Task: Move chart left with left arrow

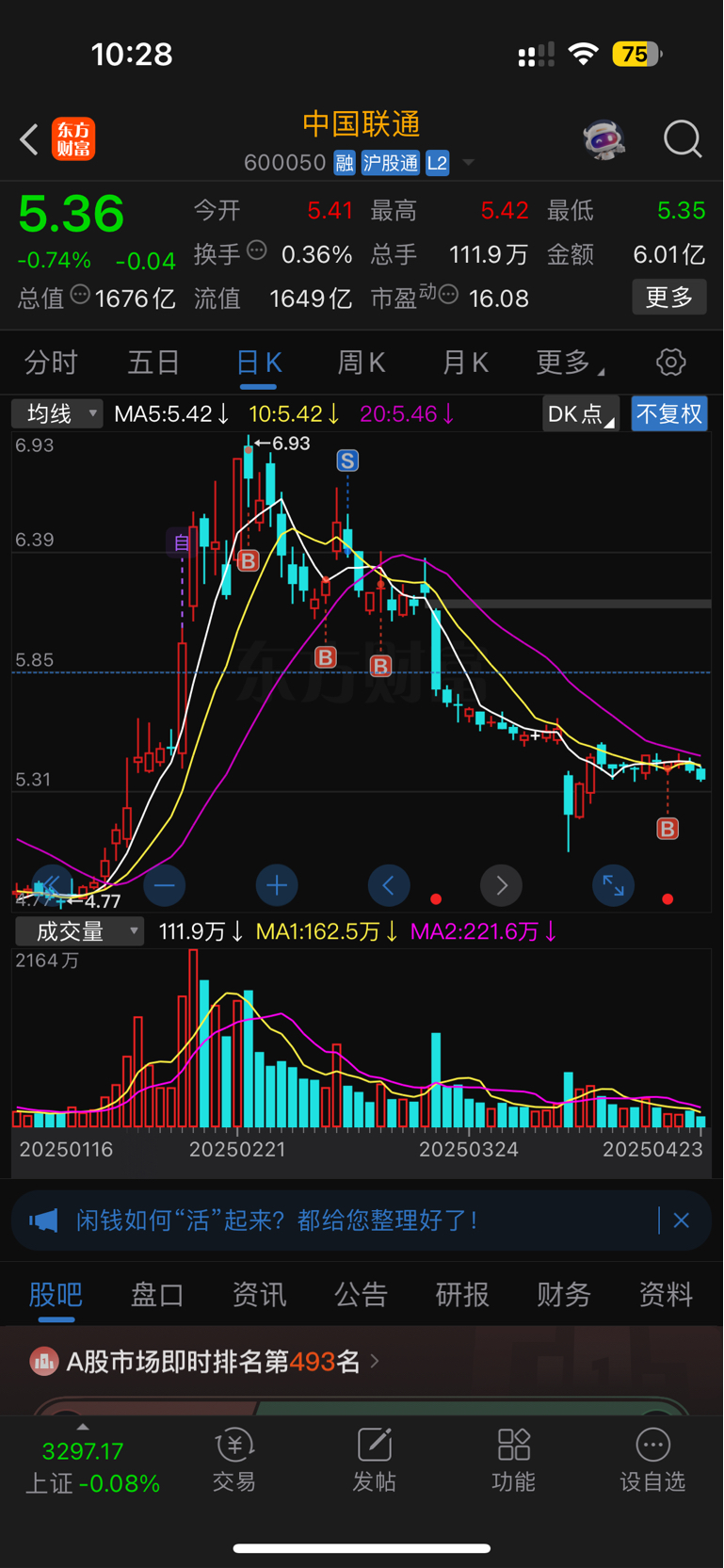Action: 389,885
